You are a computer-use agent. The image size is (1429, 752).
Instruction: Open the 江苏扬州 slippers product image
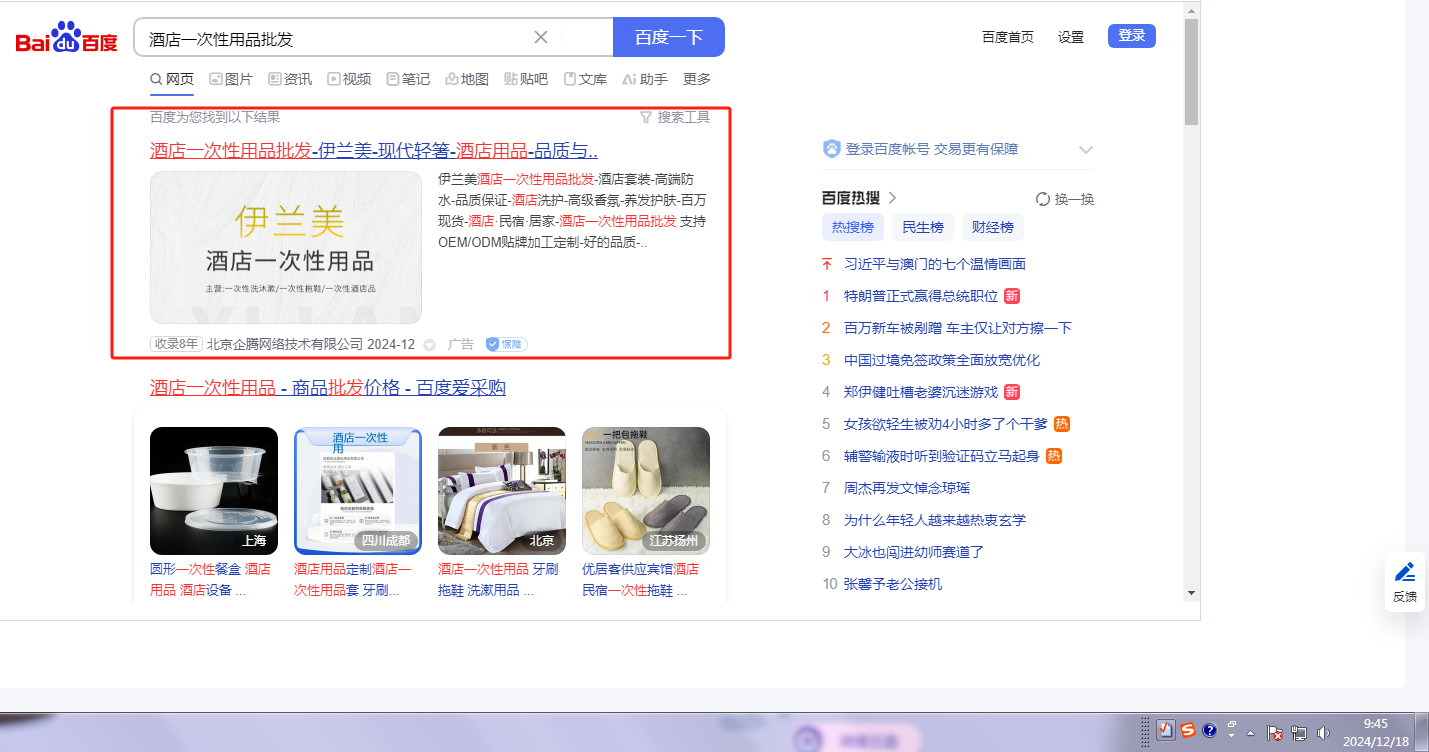coord(646,491)
